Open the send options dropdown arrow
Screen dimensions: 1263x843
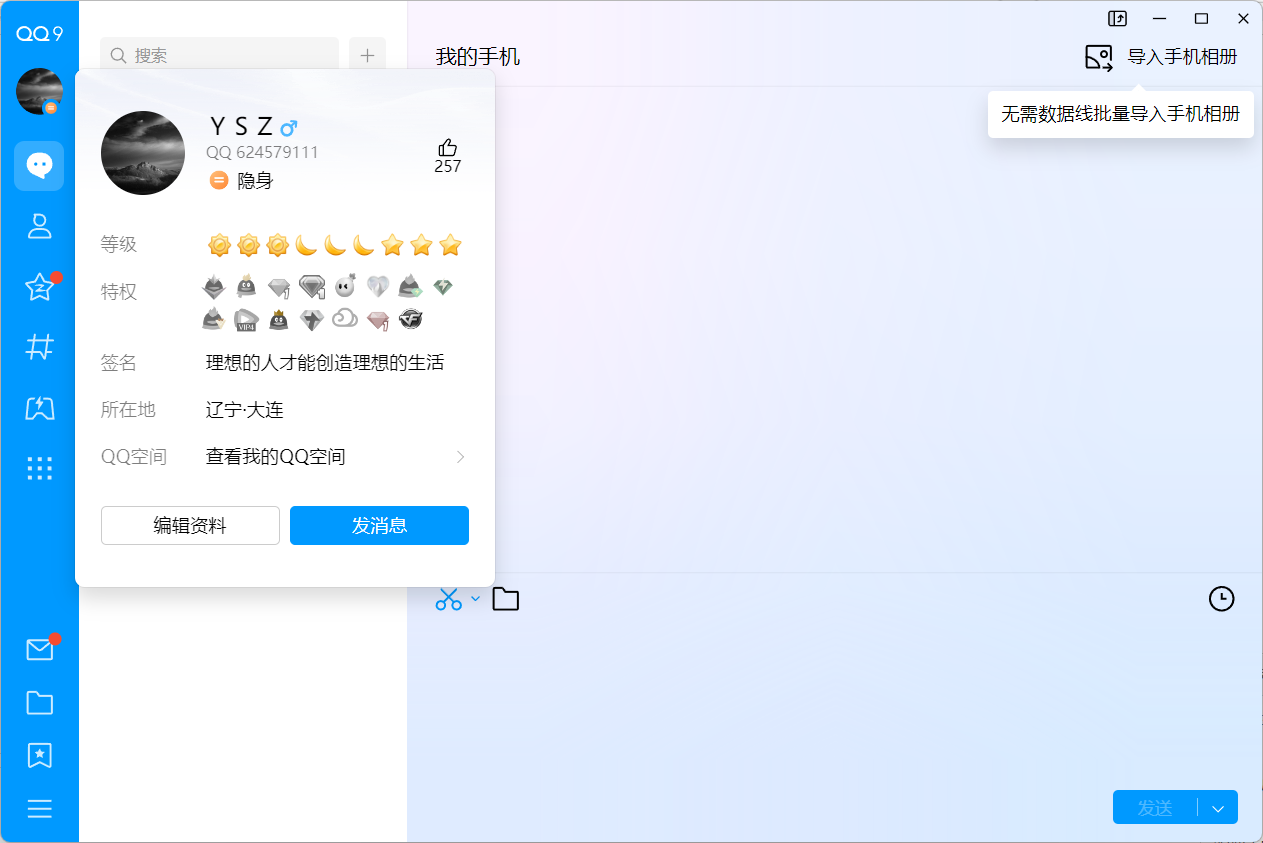[1218, 808]
